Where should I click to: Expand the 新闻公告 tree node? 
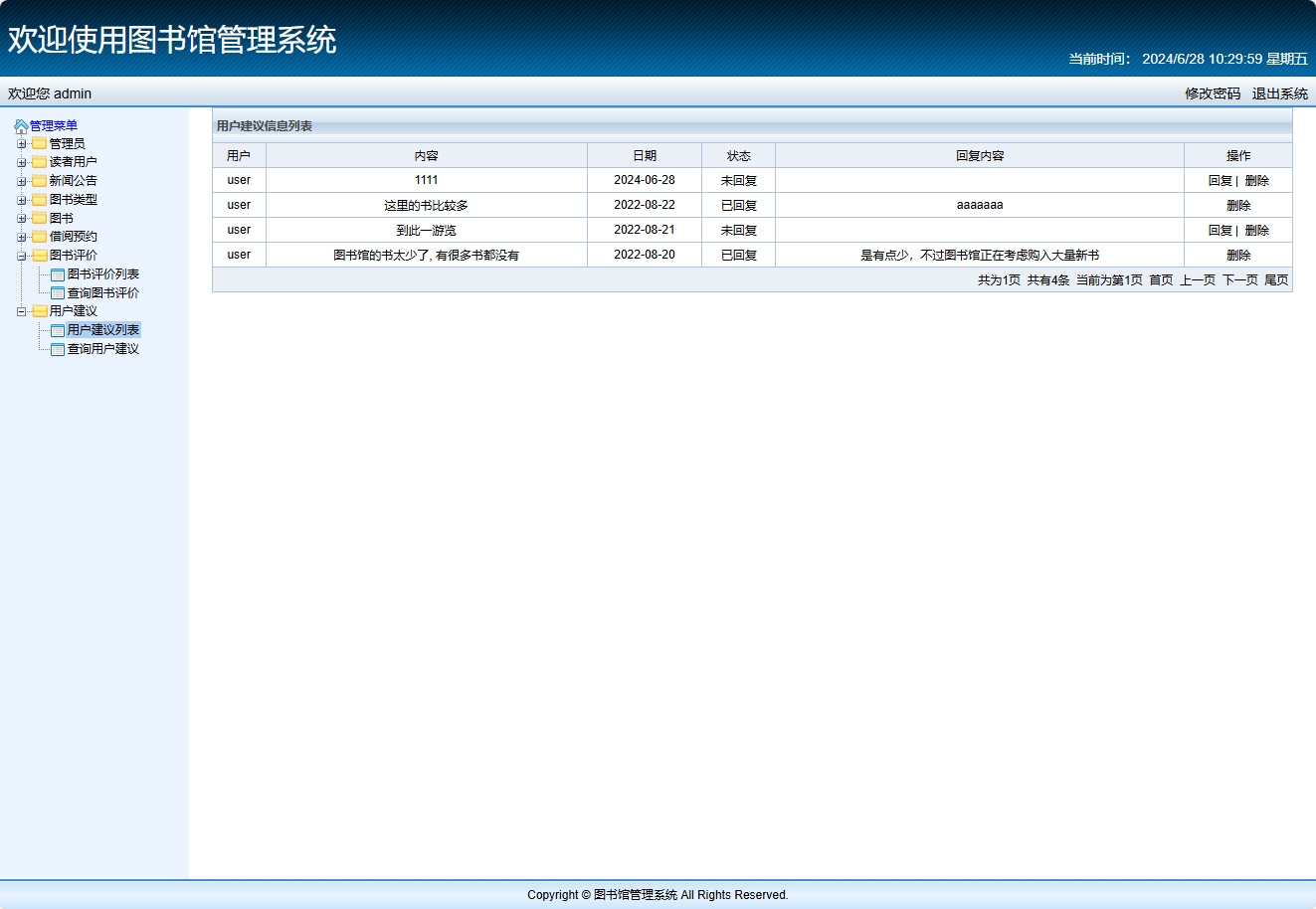point(21,181)
